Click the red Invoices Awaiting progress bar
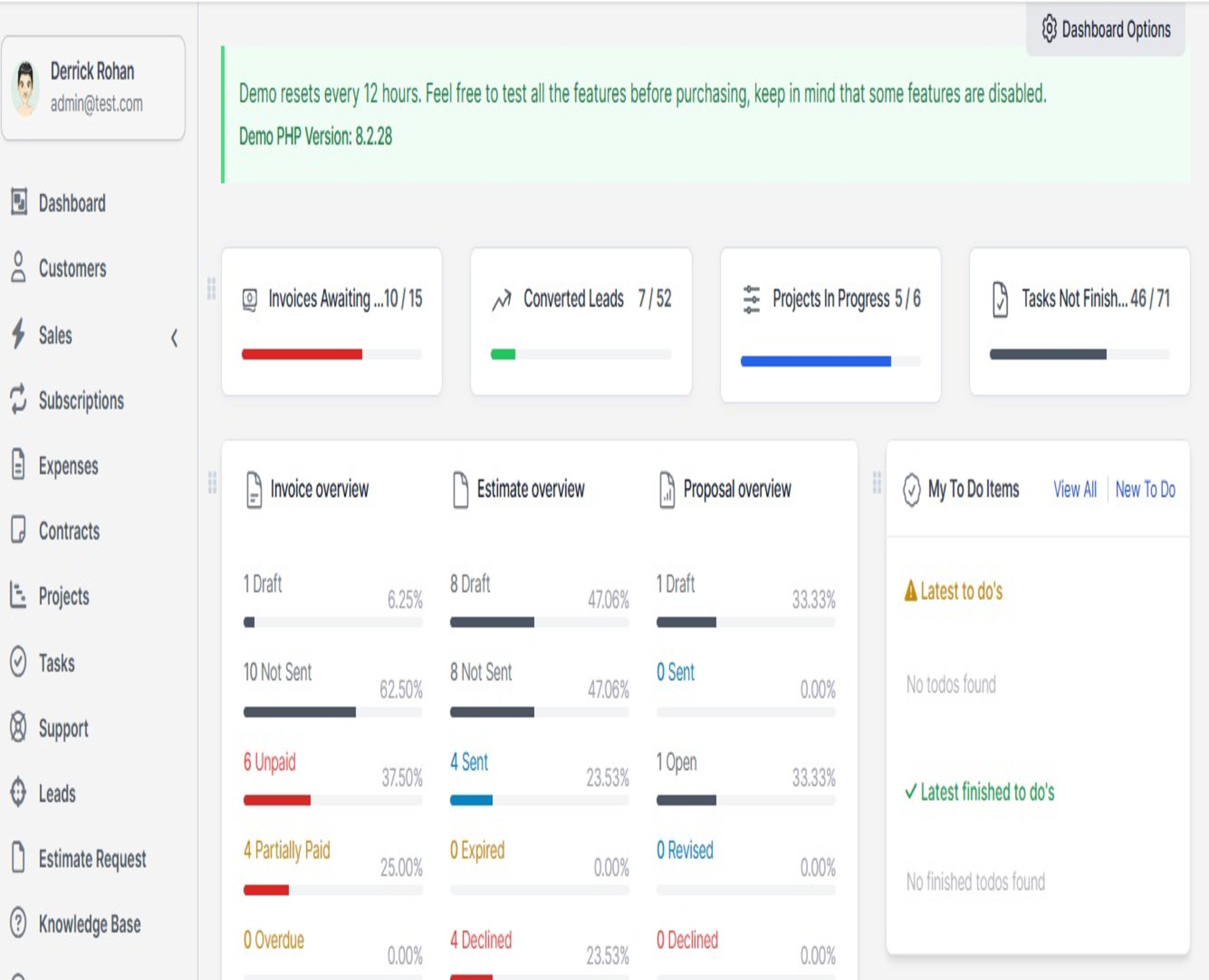The height and width of the screenshot is (980, 1209). click(x=302, y=354)
